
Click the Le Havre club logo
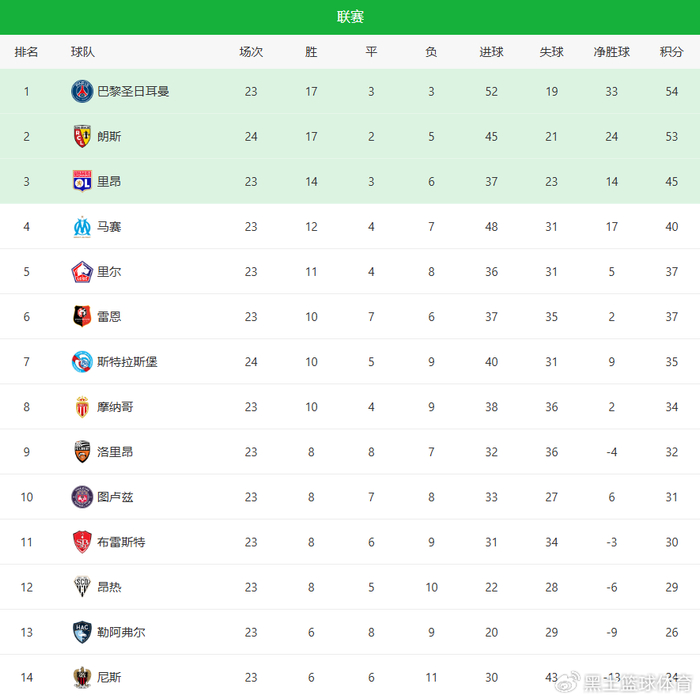click(82, 632)
